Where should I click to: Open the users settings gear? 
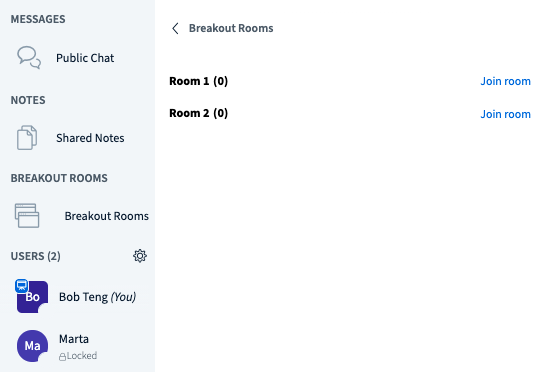(140, 256)
